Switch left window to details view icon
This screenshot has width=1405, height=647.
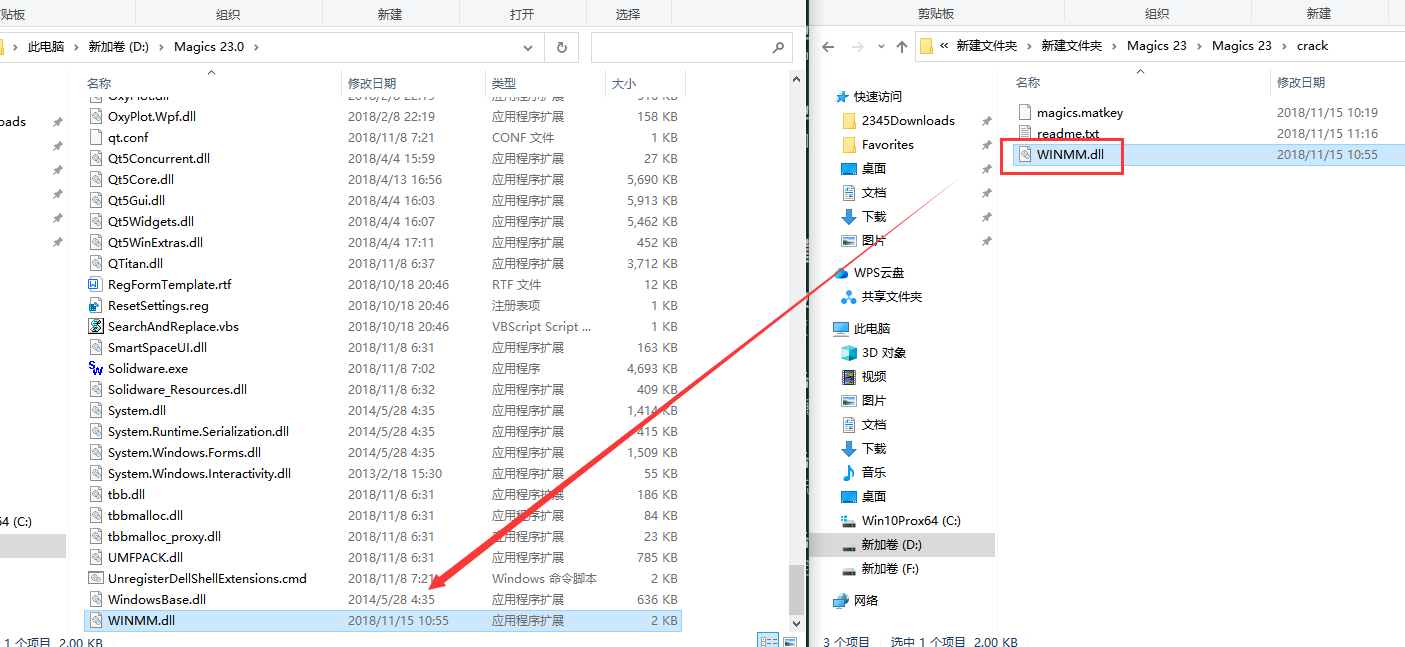(x=768, y=640)
